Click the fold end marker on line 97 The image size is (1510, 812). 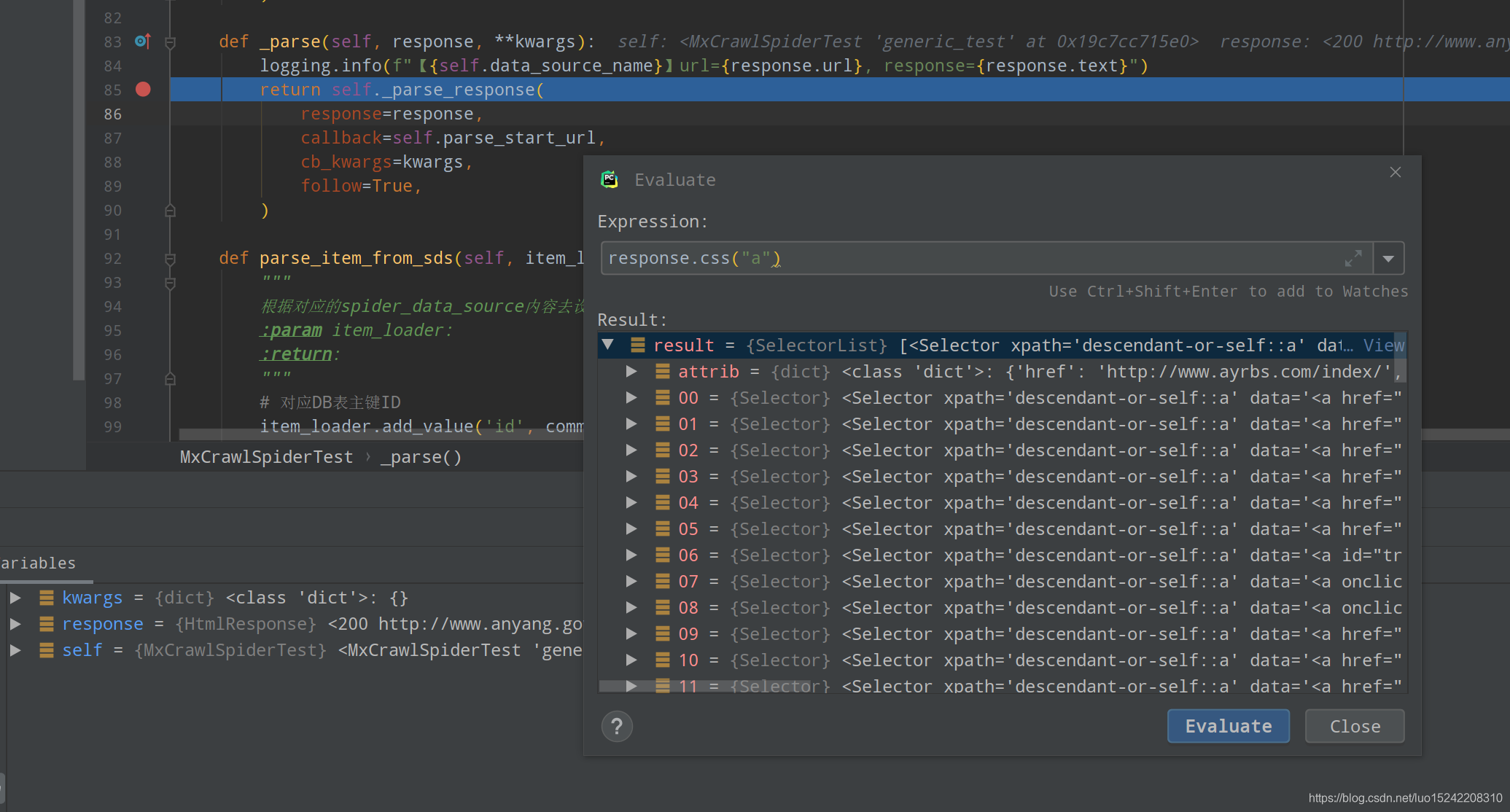click(170, 379)
